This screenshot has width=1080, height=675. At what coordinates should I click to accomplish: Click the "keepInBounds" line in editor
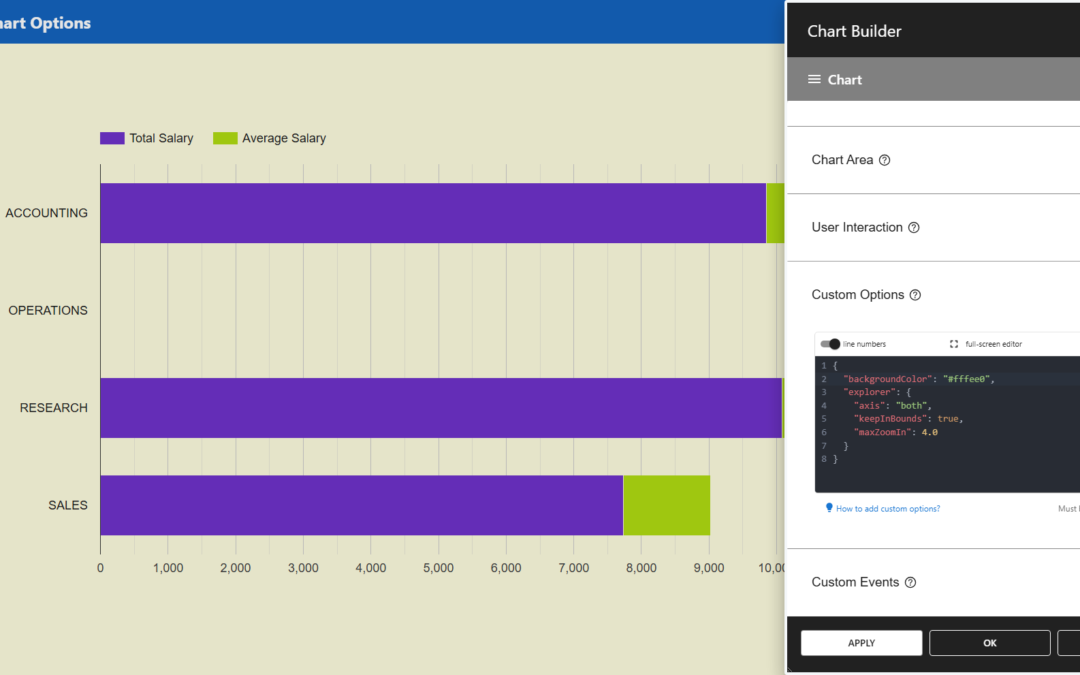point(908,419)
